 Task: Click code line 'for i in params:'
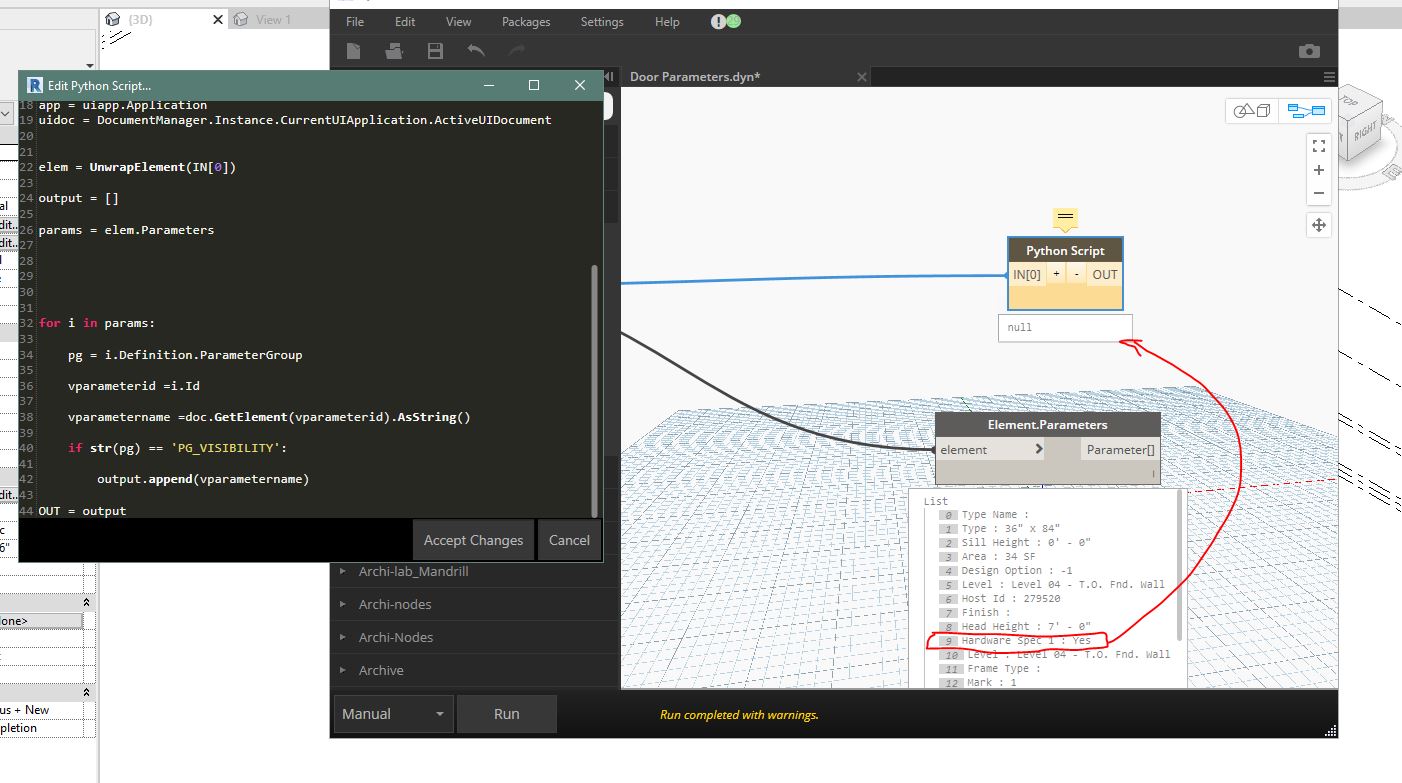click(97, 323)
